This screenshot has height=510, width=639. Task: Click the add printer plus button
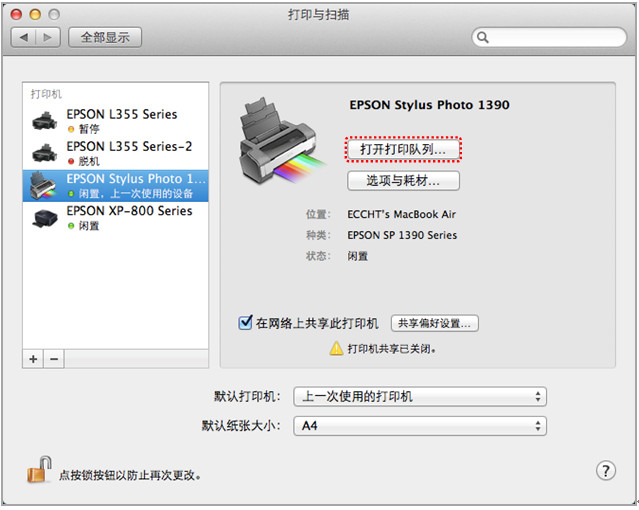[x=33, y=359]
